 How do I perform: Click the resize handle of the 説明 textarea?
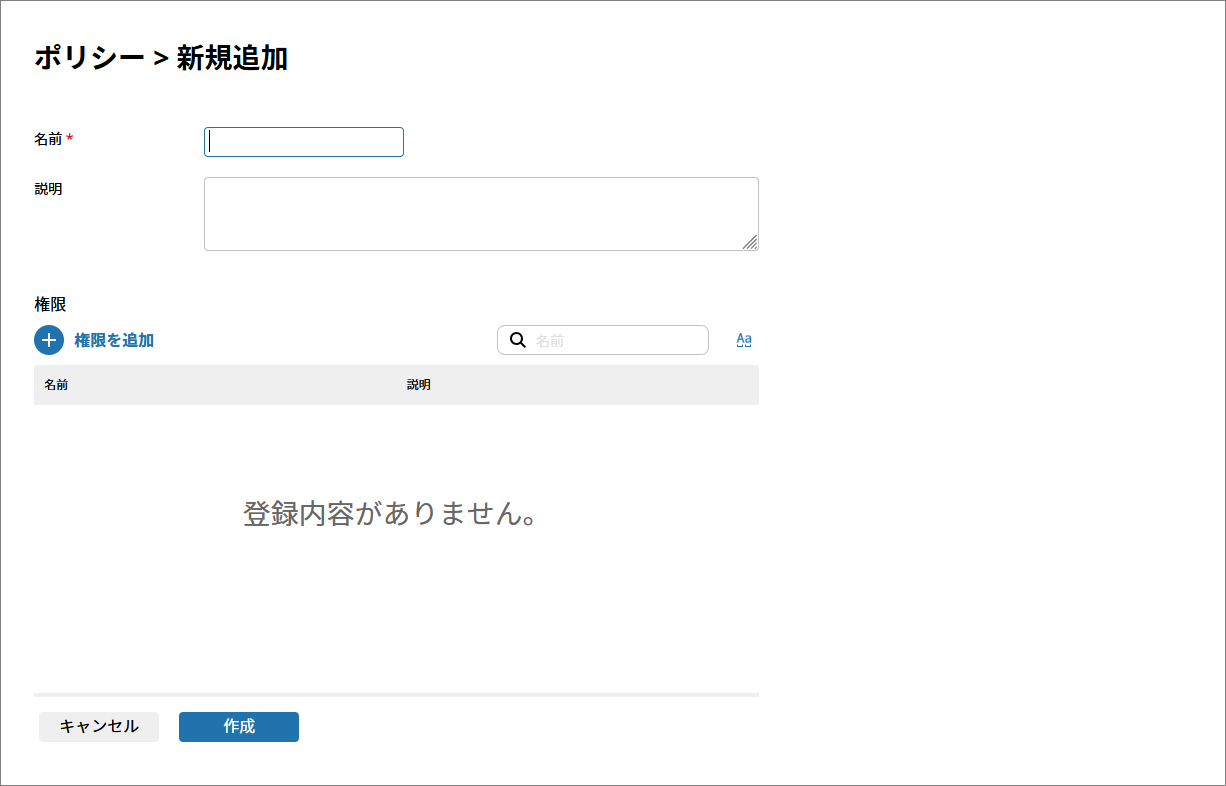click(750, 242)
